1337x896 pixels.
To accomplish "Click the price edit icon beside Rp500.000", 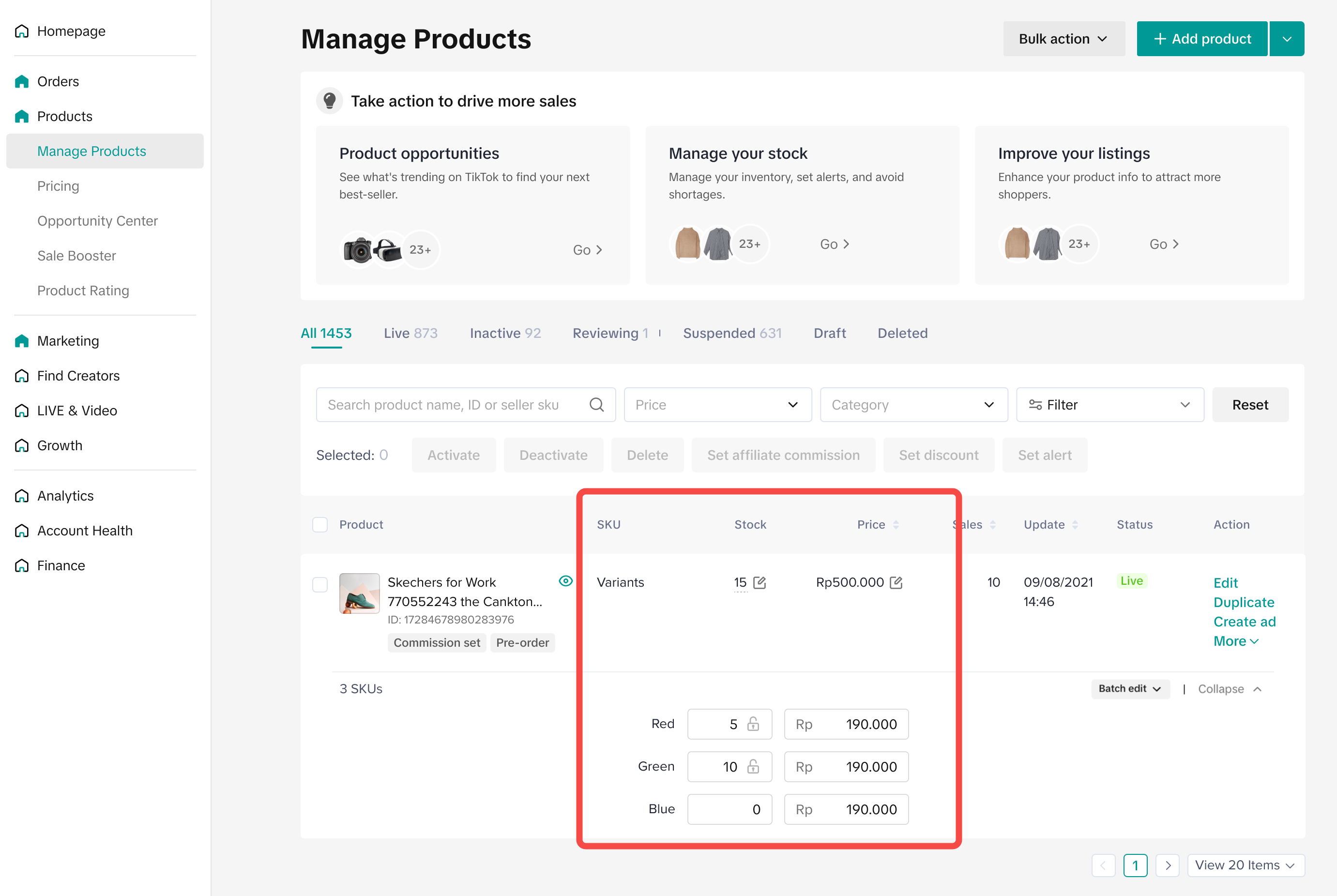I will pyautogui.click(x=896, y=582).
